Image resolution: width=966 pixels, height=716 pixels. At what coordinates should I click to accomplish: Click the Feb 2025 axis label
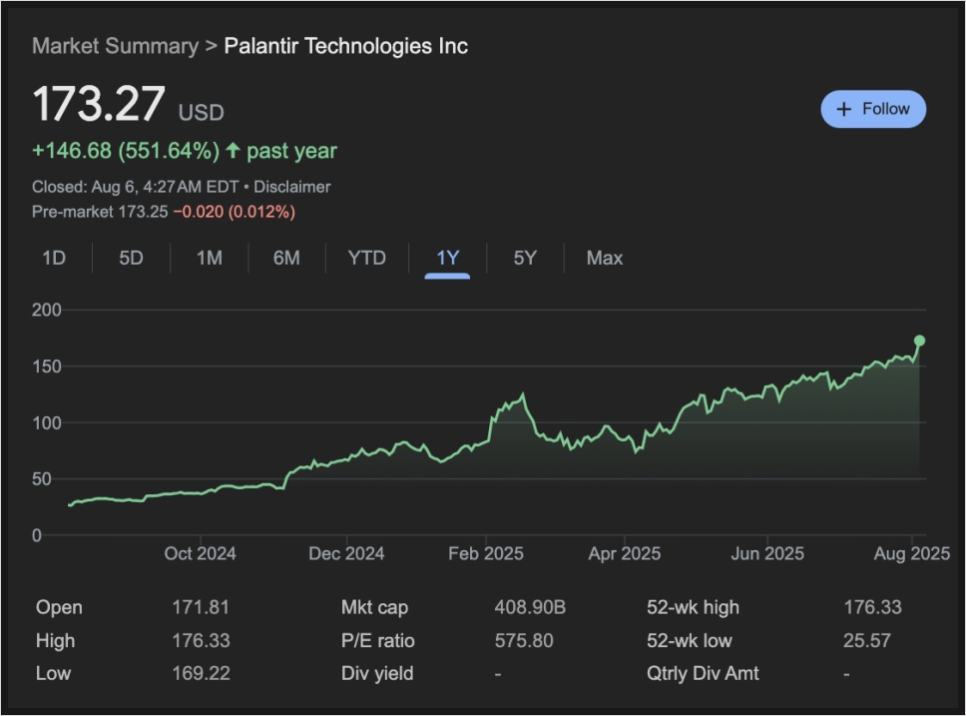(485, 553)
